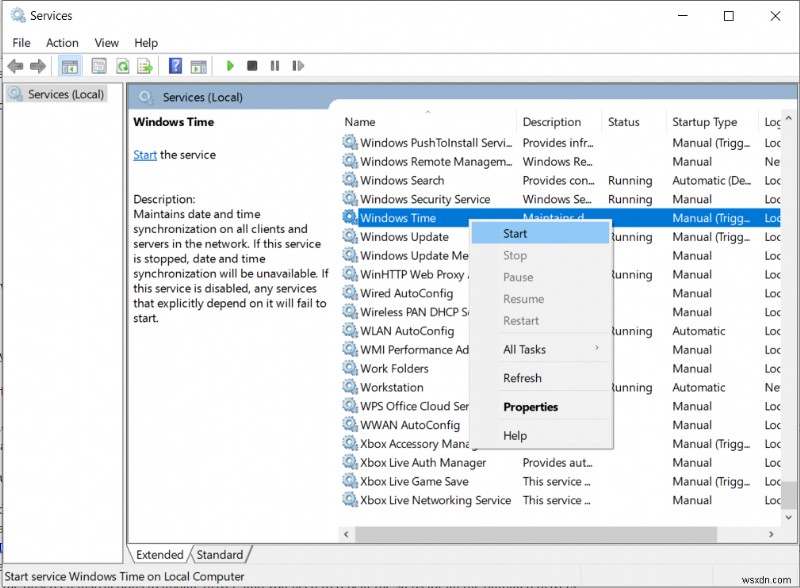
Task: Click the Help toolbar icon
Action: point(174,66)
